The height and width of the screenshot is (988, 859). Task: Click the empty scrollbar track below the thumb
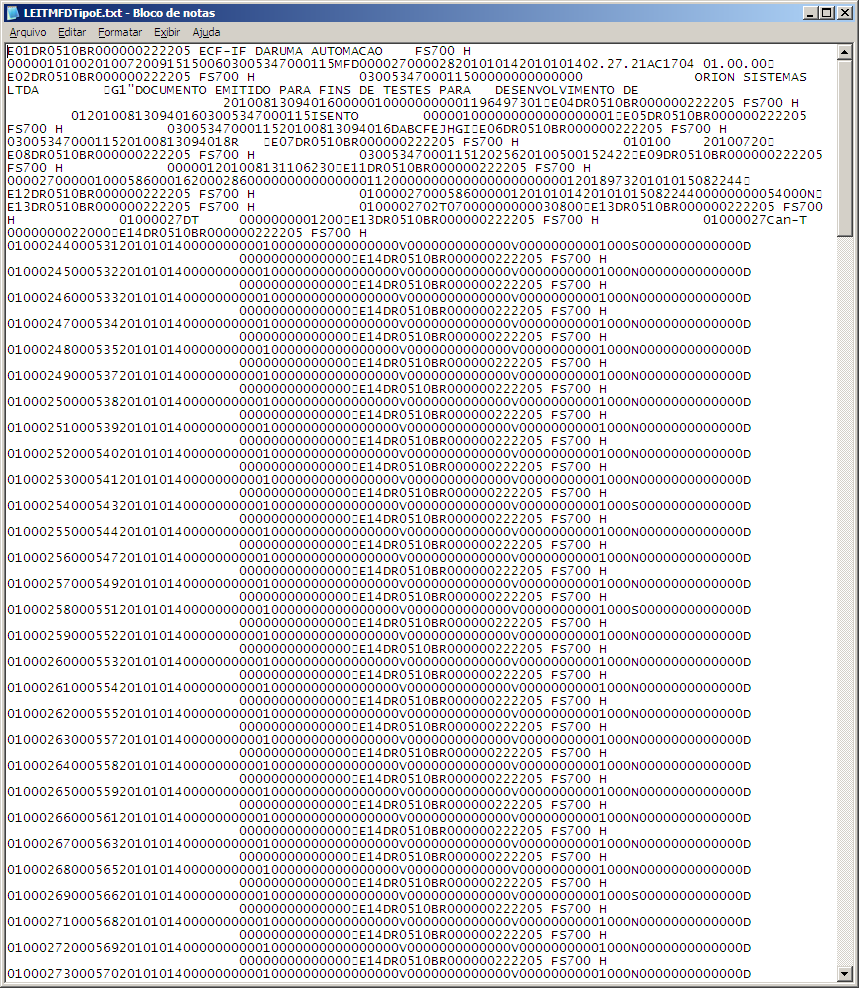click(x=845, y=600)
